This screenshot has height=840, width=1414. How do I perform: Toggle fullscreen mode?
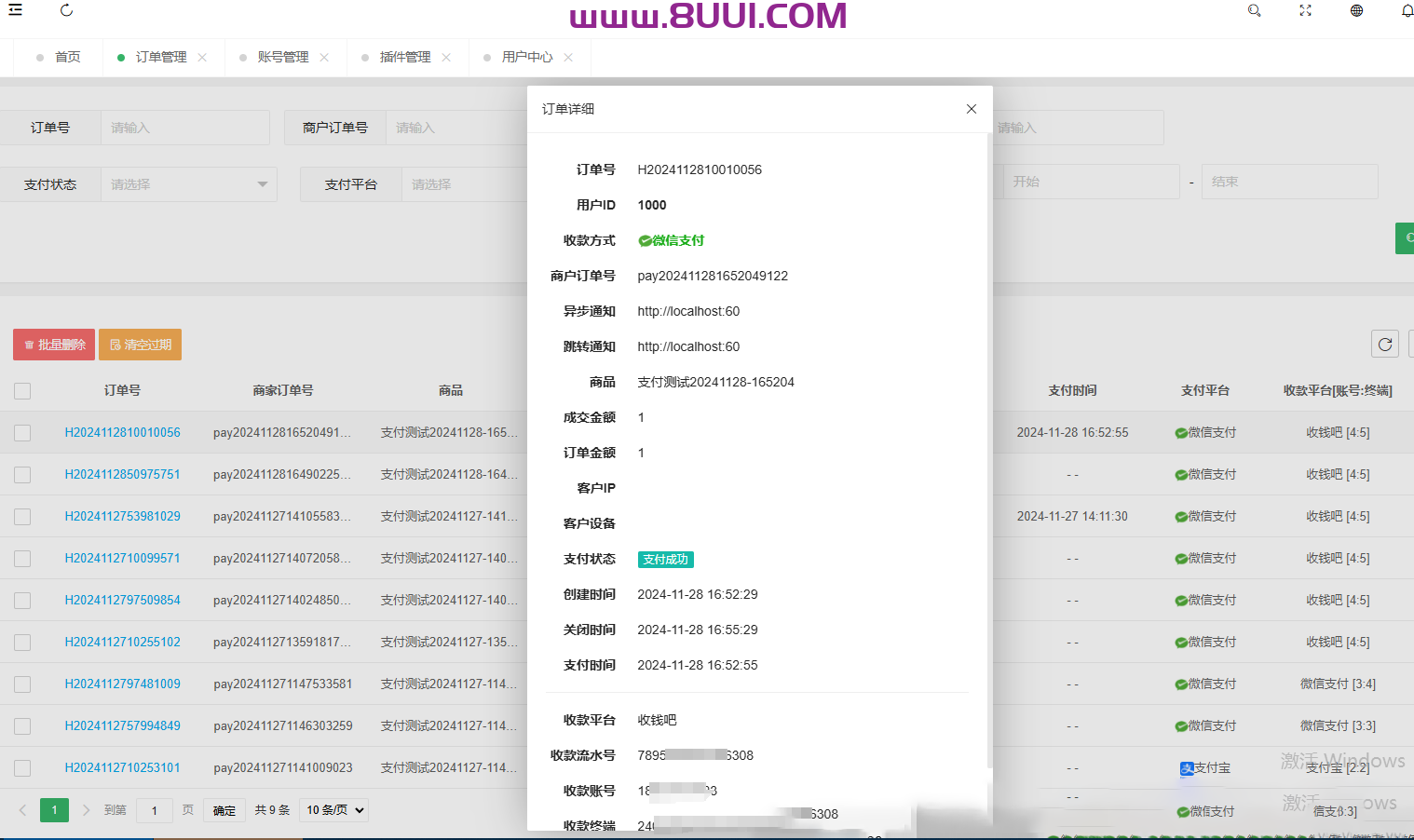1305,10
